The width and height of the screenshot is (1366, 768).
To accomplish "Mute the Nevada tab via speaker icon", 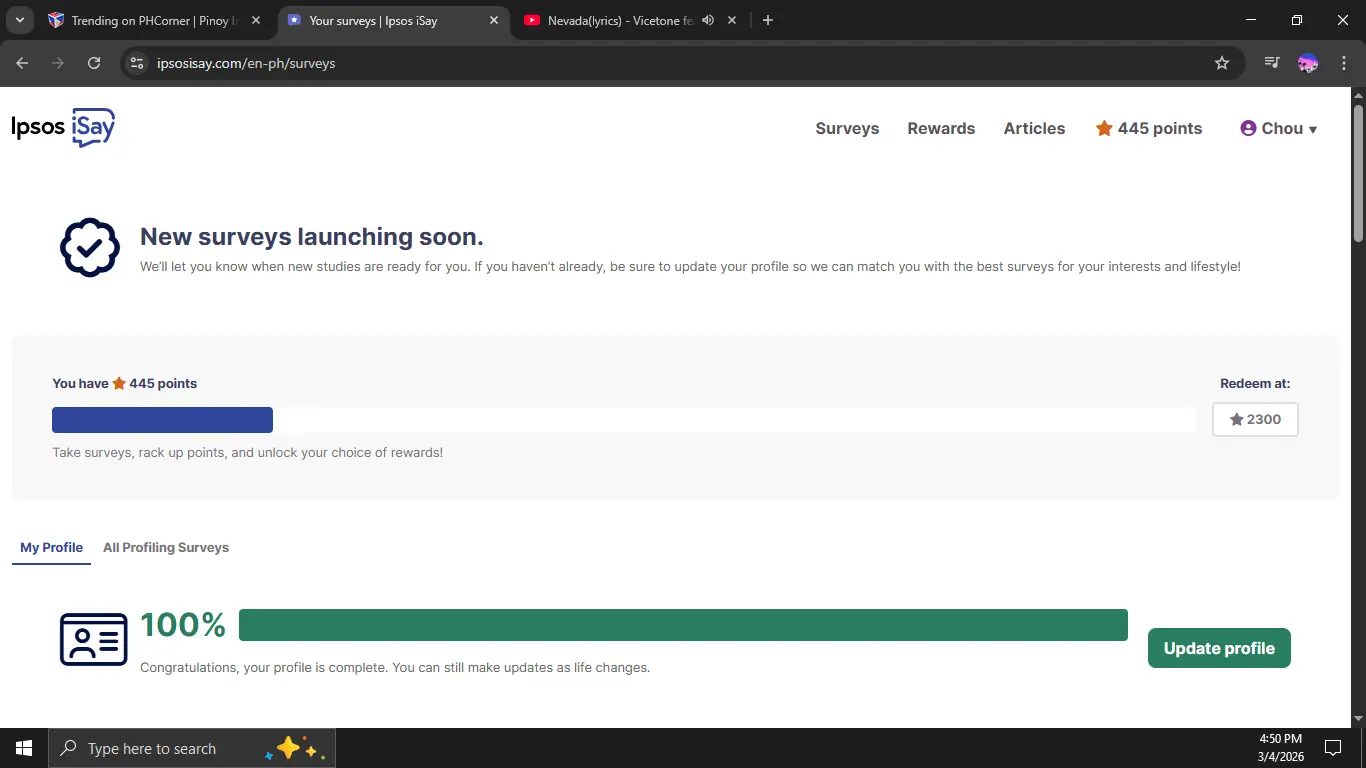I will pyautogui.click(x=708, y=20).
